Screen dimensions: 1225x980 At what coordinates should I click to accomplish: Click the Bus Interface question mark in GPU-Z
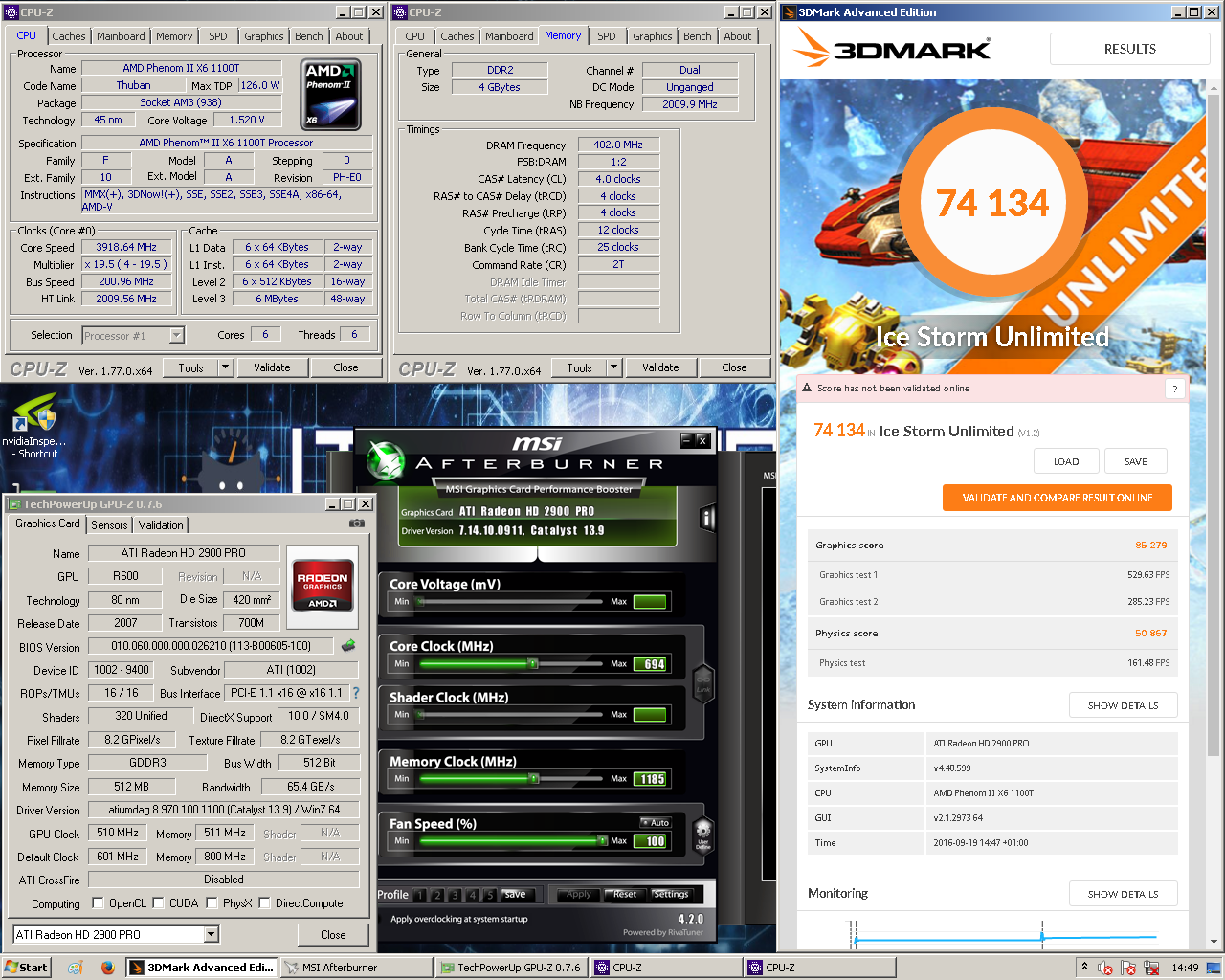click(x=356, y=693)
